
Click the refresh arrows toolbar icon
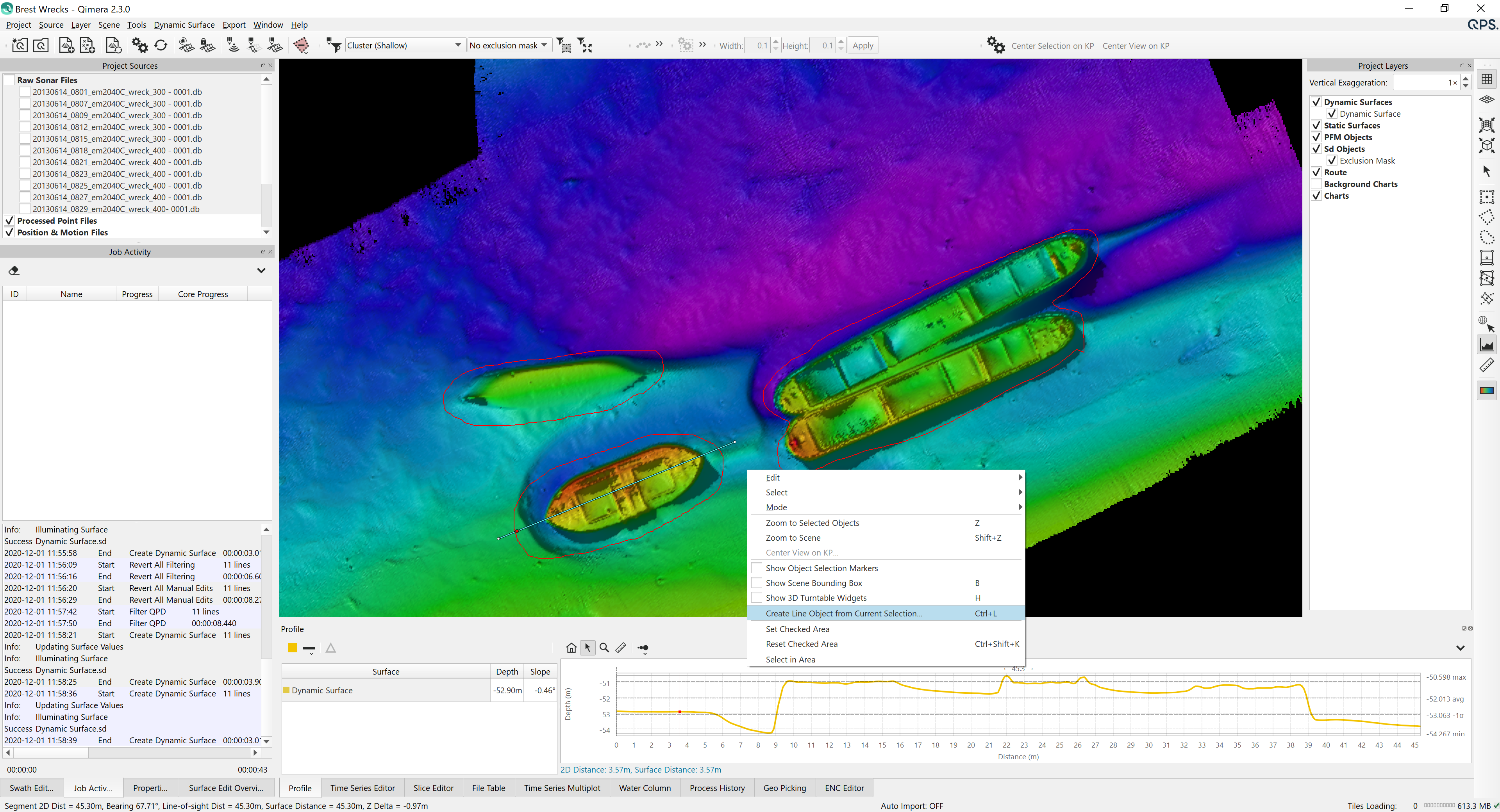click(x=161, y=45)
